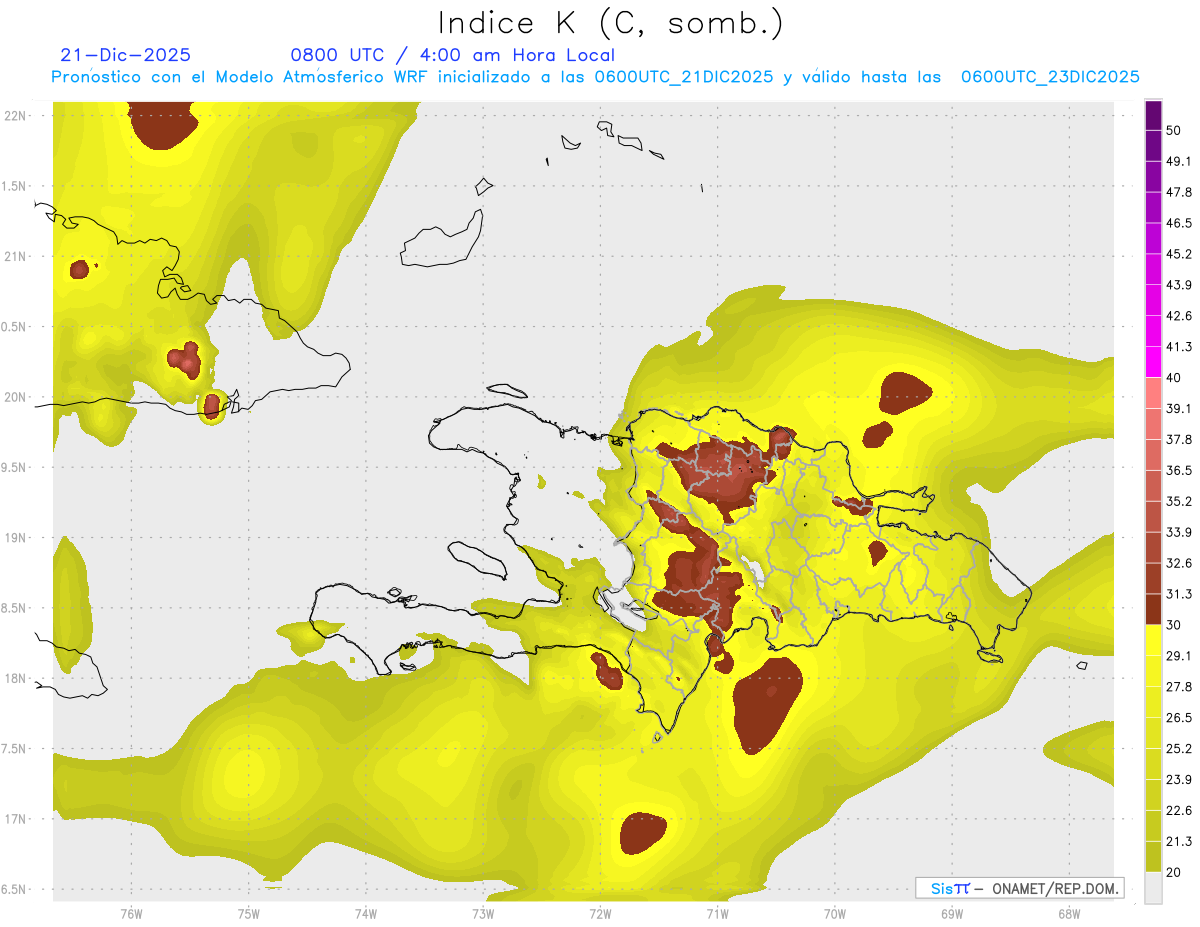
Task: Click the '18N' latitude label
Action: click(16, 679)
